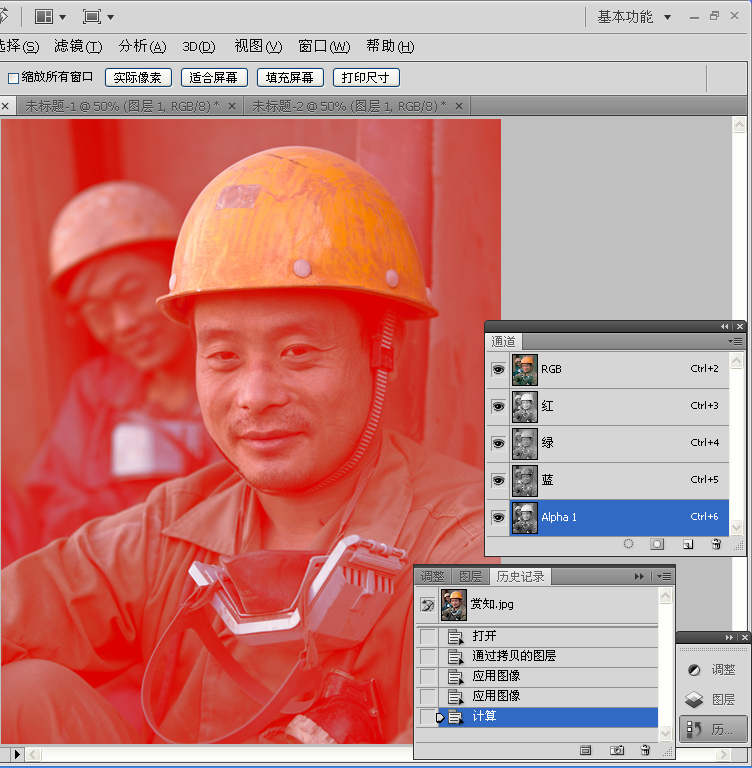Image resolution: width=752 pixels, height=768 pixels.
Task: Set history brush source to 打开 state
Action: pos(428,637)
